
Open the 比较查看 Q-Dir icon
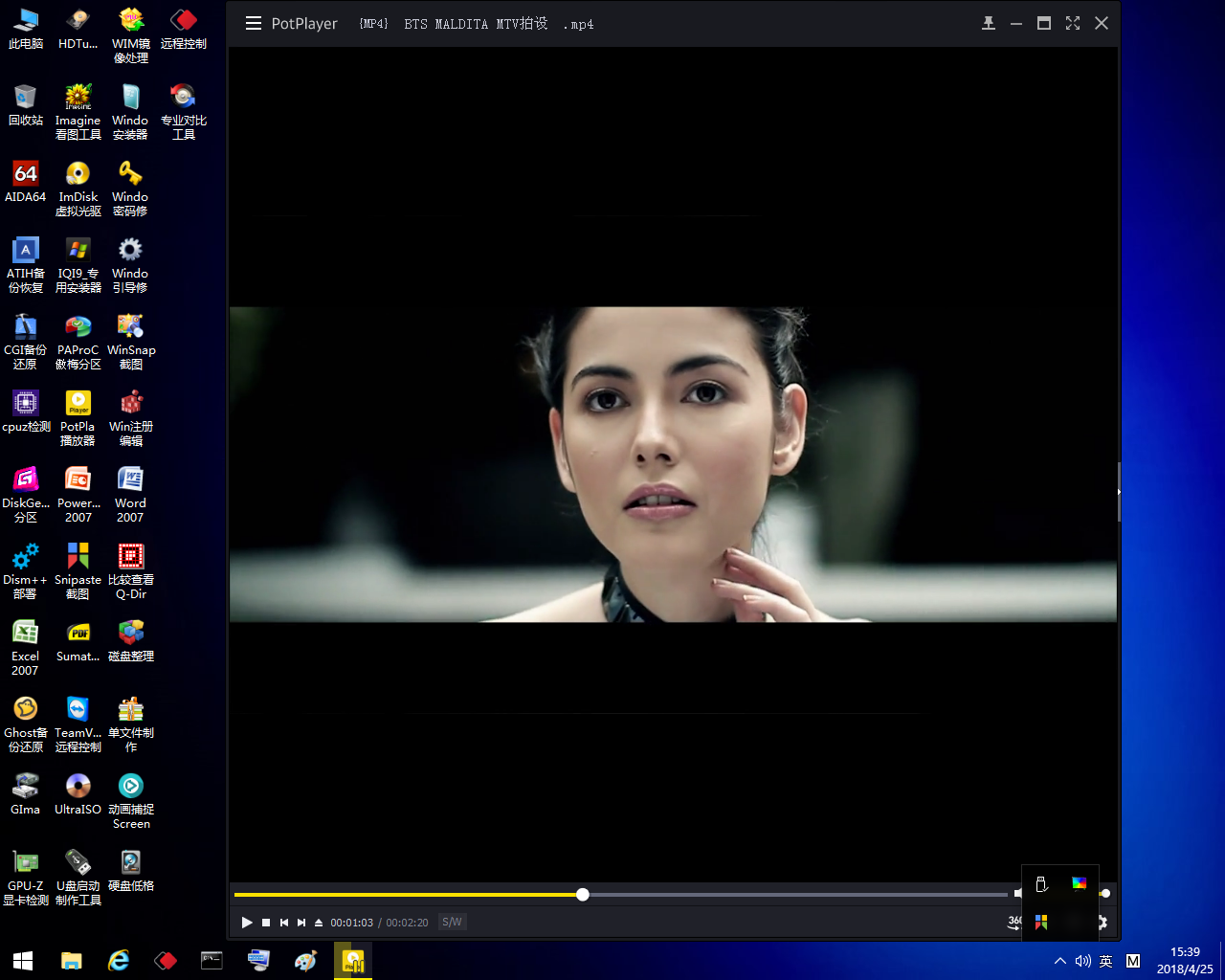click(131, 571)
